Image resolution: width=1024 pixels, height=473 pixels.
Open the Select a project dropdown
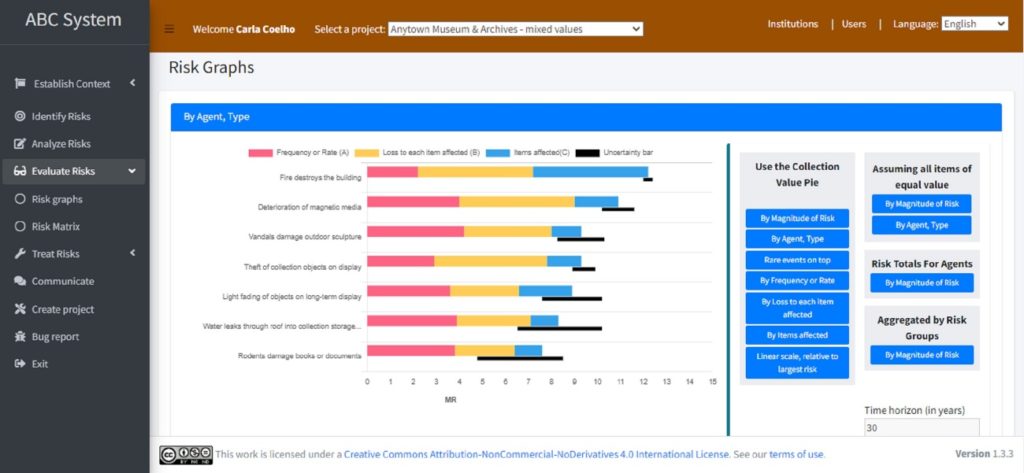515,29
